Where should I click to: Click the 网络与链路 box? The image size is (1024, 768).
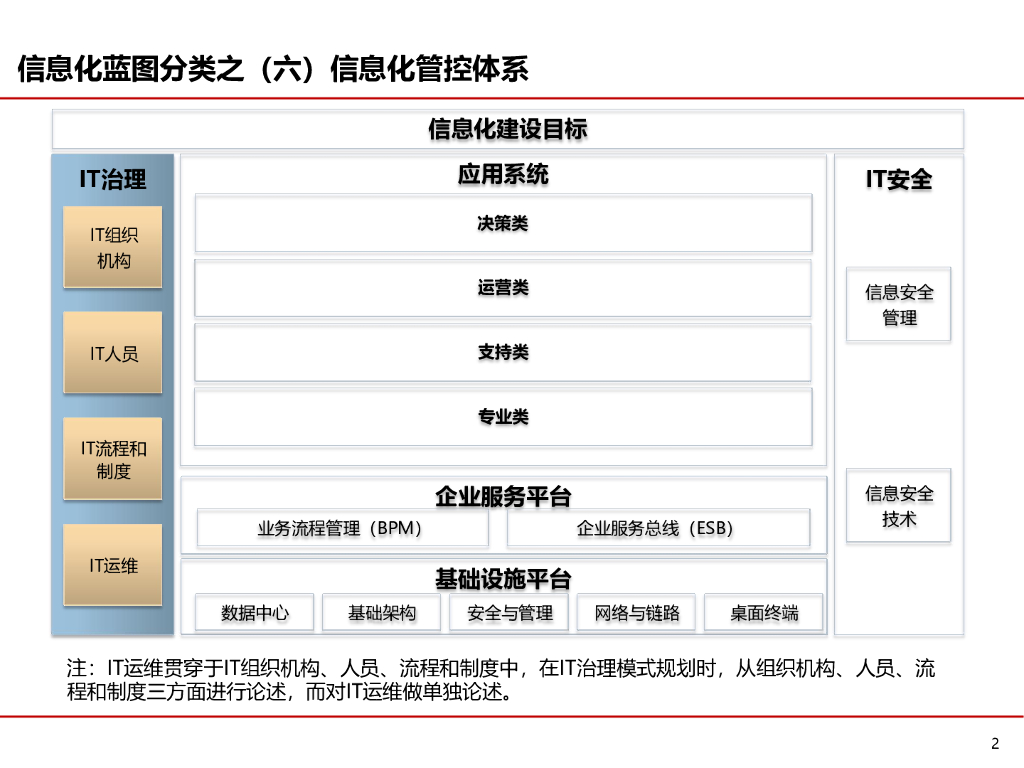pyautogui.click(x=636, y=613)
